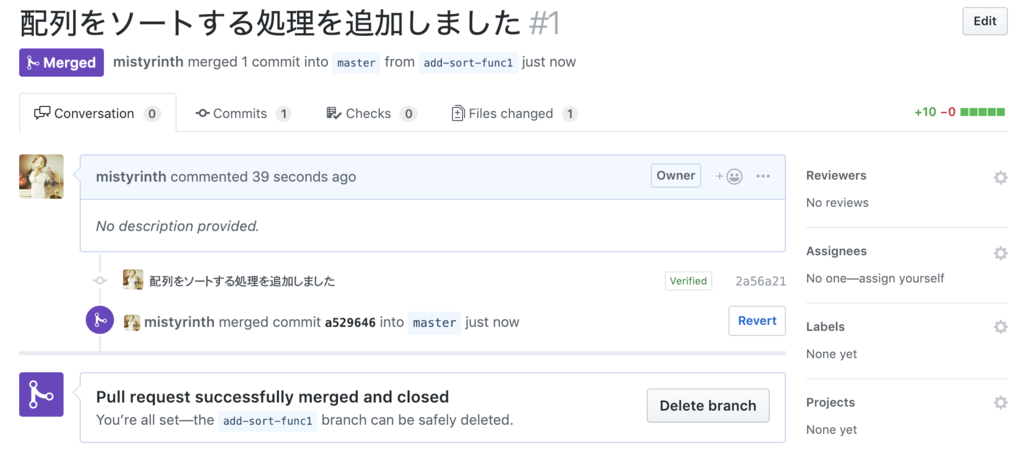Open the add-sort-func1 branch link in header
Image resolution: width=1024 pixels, height=454 pixels.
pos(468,63)
